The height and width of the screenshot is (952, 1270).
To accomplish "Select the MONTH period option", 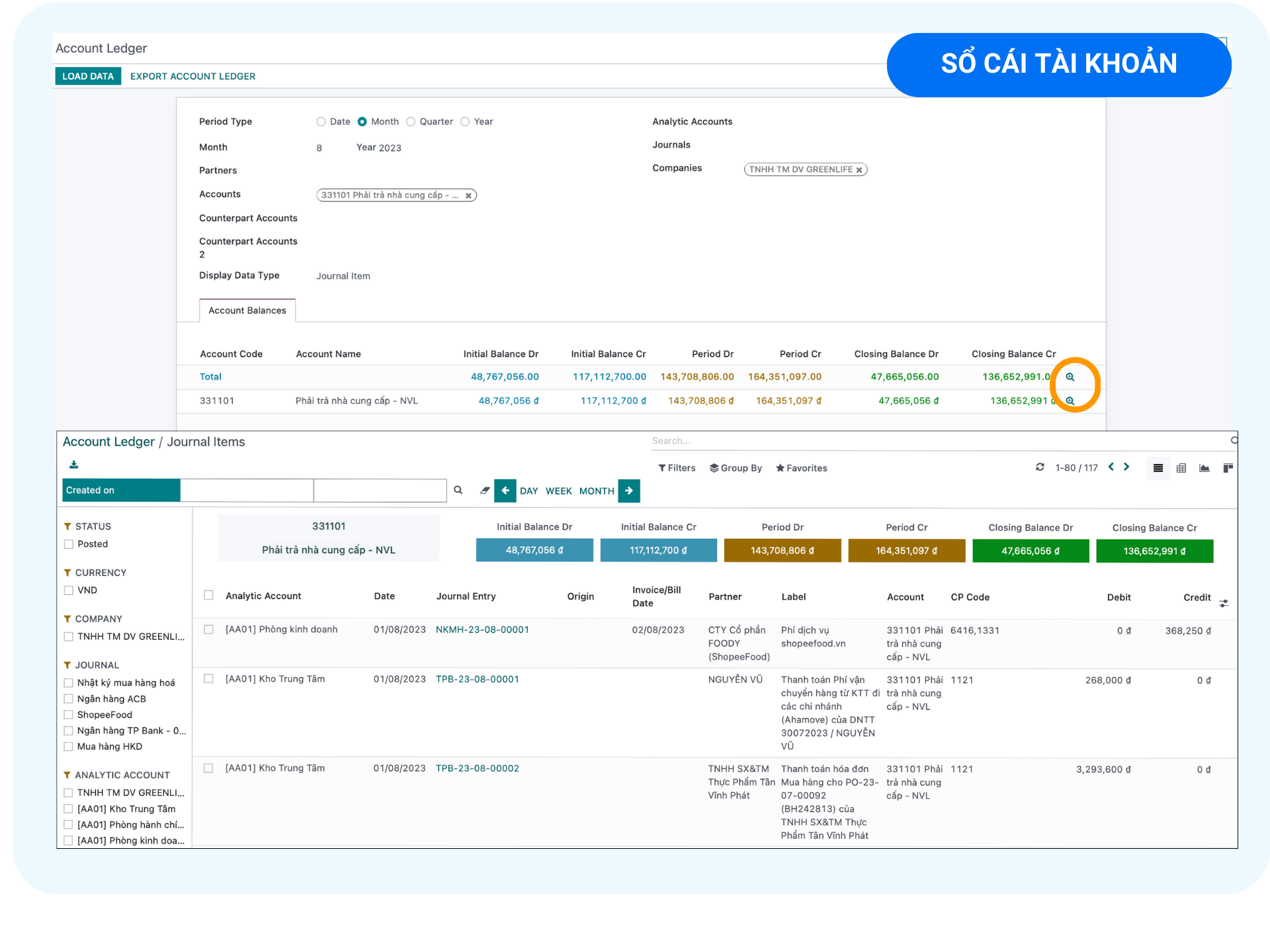I will (x=596, y=491).
